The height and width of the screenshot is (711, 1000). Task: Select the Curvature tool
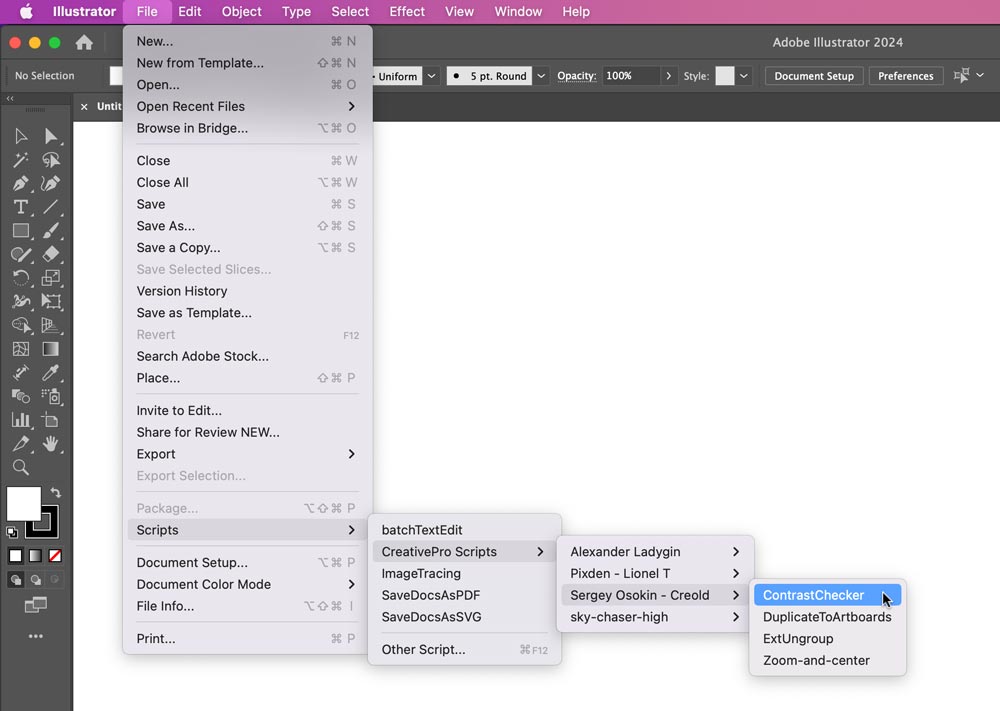[x=50, y=184]
